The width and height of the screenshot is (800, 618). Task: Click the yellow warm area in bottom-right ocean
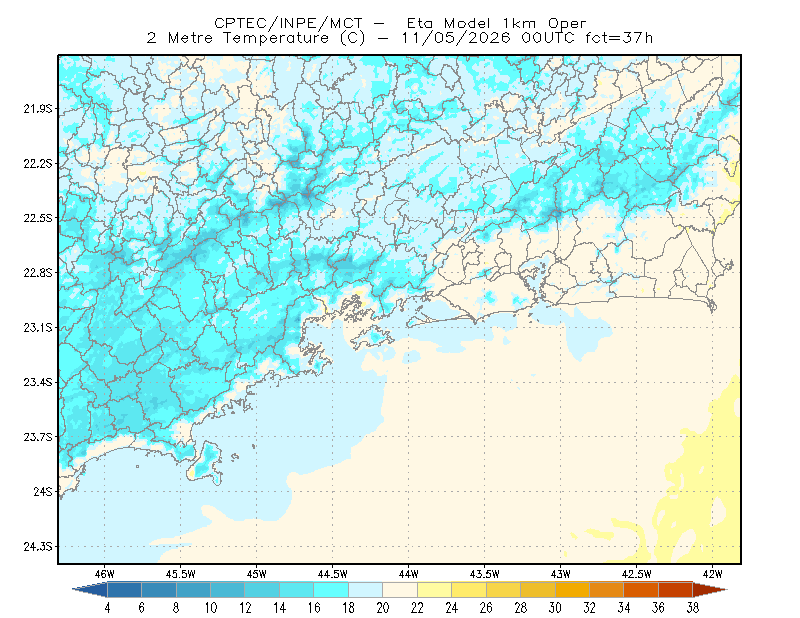point(704,490)
